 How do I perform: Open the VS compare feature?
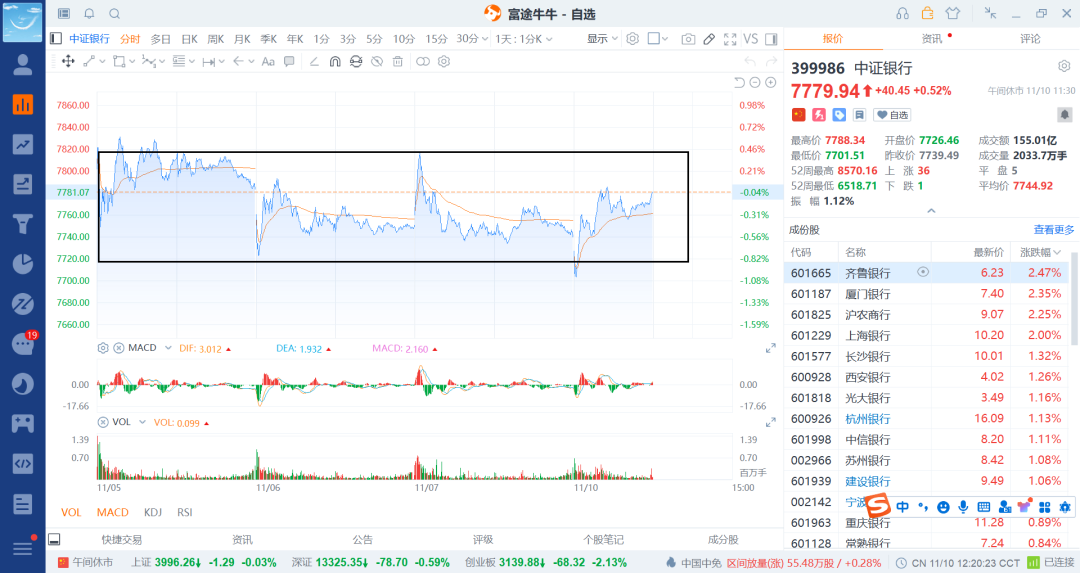point(751,39)
